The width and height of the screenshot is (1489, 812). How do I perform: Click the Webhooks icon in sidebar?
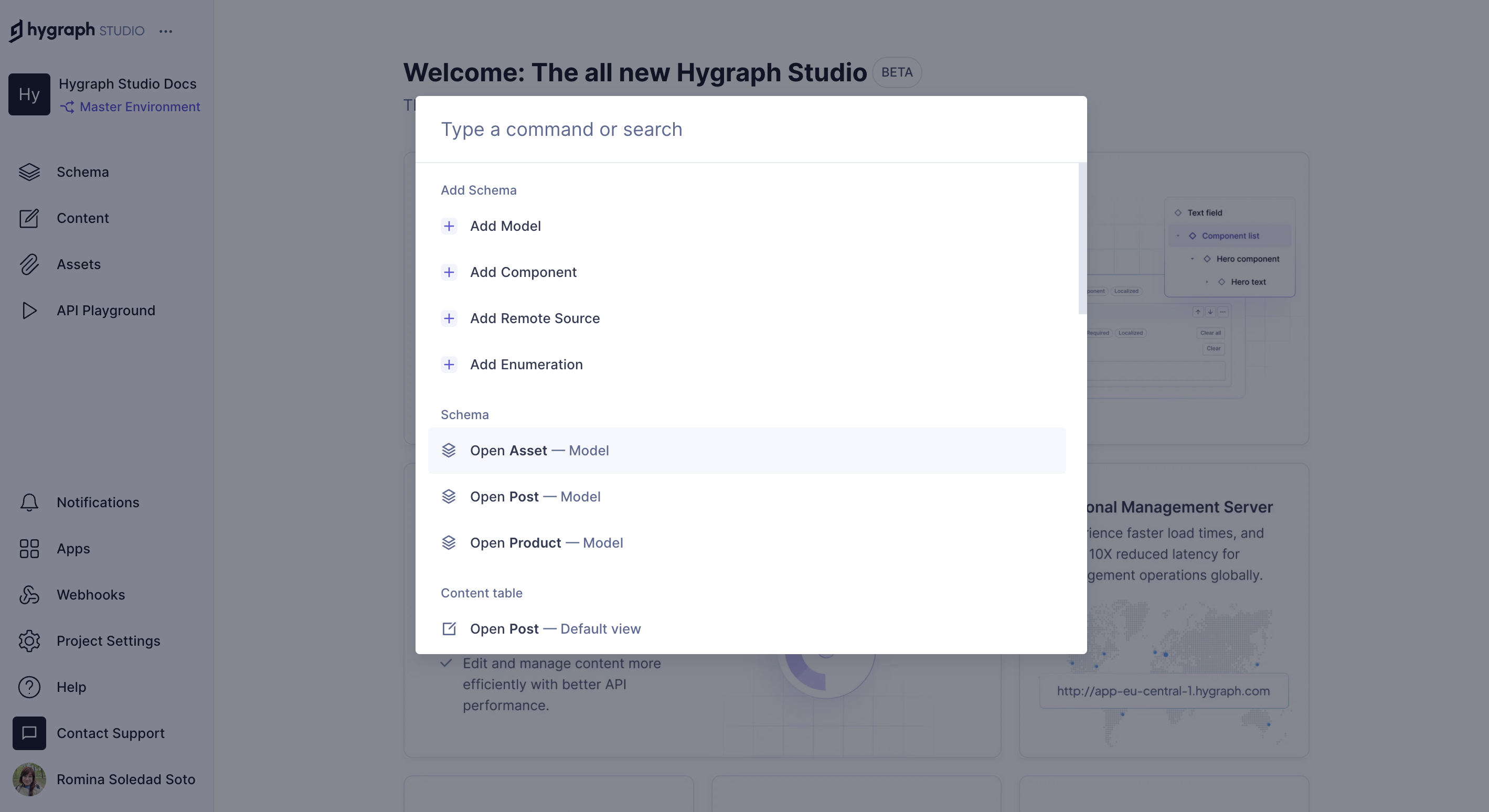(x=29, y=594)
